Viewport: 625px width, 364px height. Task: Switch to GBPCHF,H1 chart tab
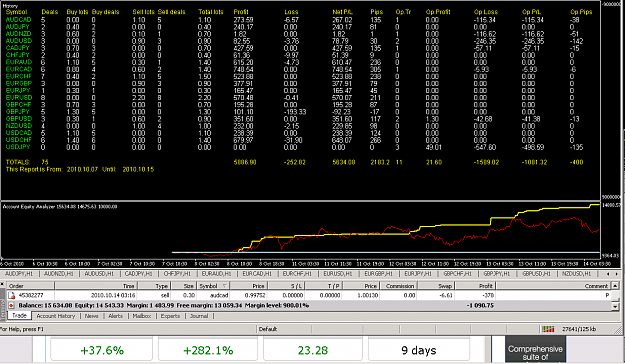[x=458, y=274]
